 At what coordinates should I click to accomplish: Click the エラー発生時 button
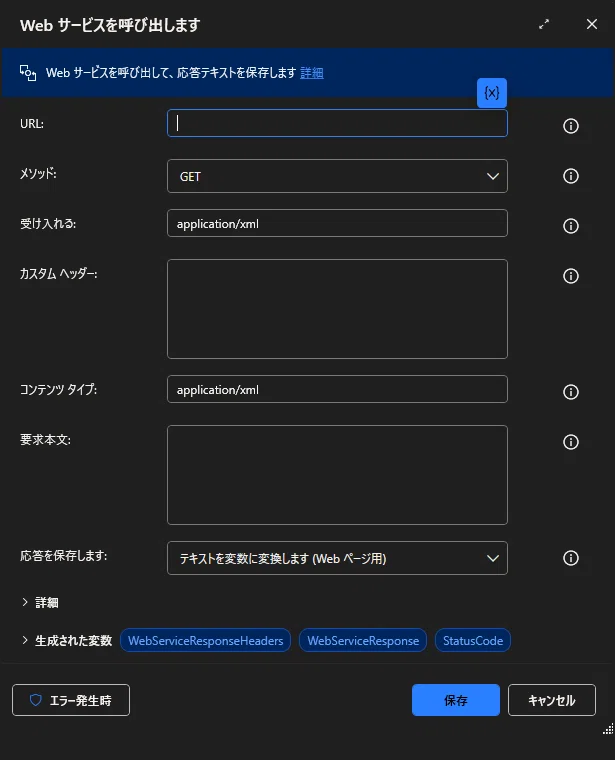click(71, 700)
